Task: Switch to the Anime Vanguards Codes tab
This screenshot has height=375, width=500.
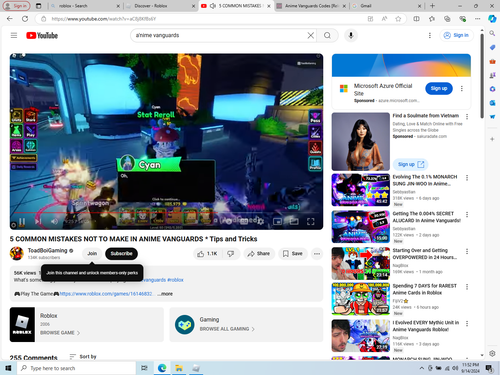Action: click(311, 6)
